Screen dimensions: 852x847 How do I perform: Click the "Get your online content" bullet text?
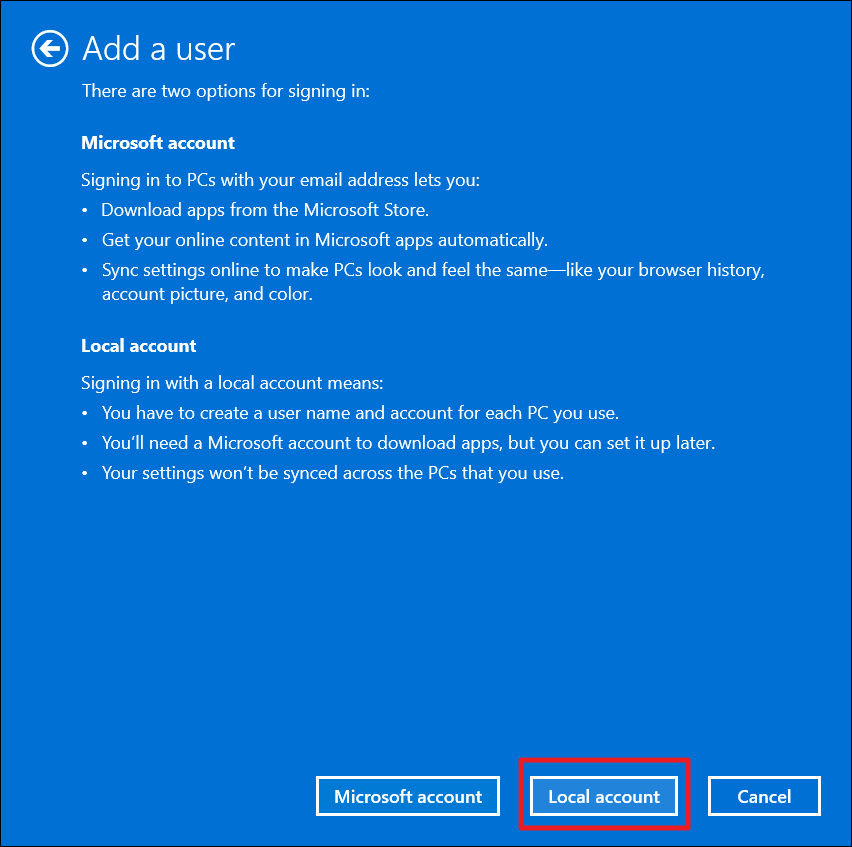(324, 240)
